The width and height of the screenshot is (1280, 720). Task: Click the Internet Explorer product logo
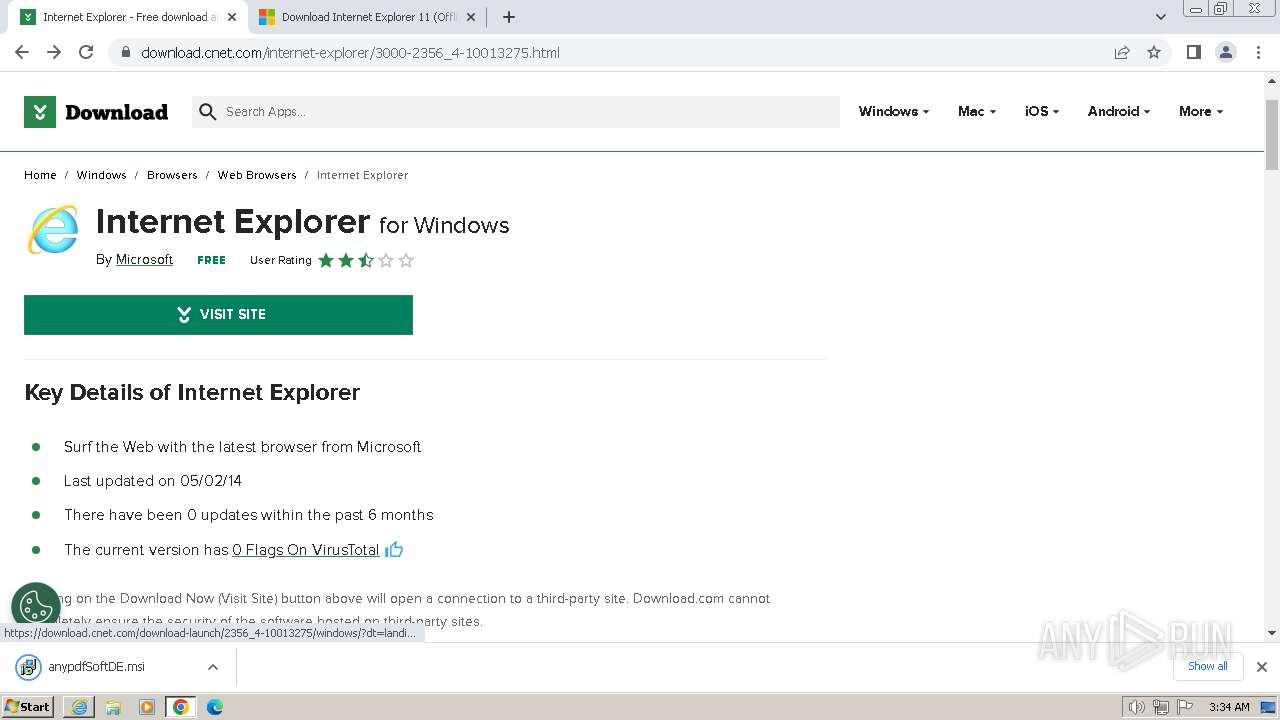click(x=53, y=230)
